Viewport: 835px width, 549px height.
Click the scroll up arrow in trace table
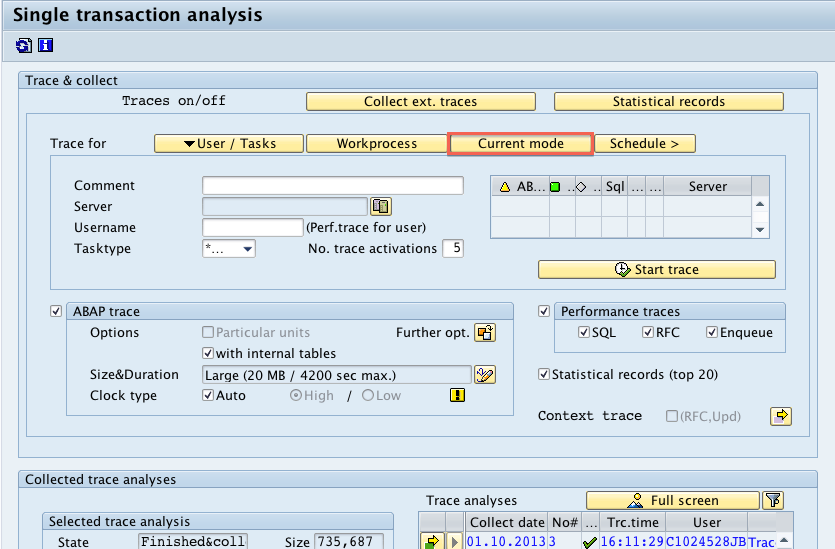(760, 204)
